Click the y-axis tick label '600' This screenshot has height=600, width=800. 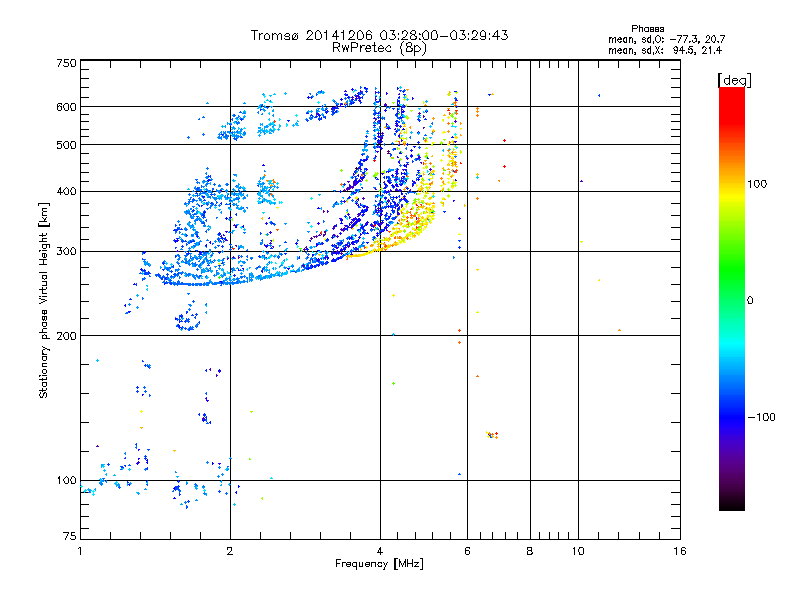pos(66,107)
